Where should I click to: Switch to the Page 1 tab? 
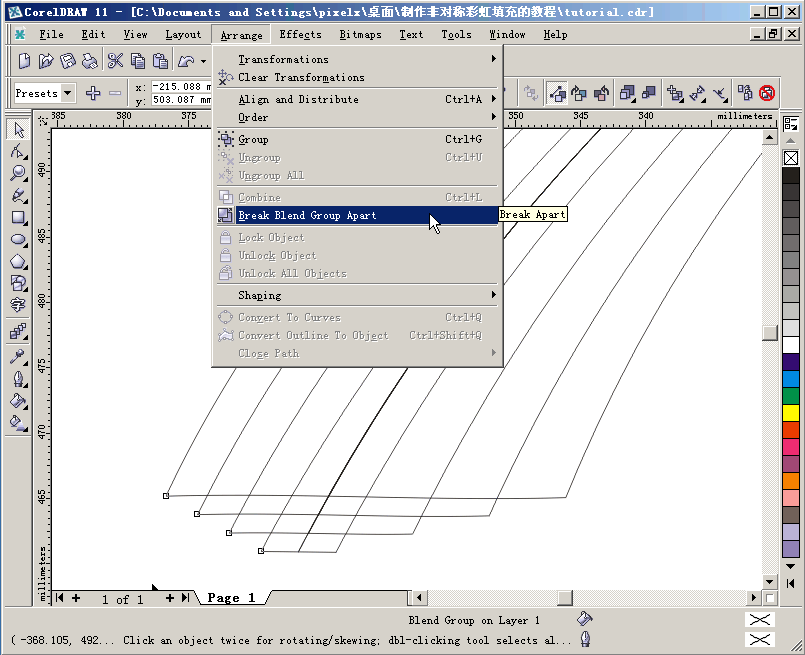coord(231,598)
